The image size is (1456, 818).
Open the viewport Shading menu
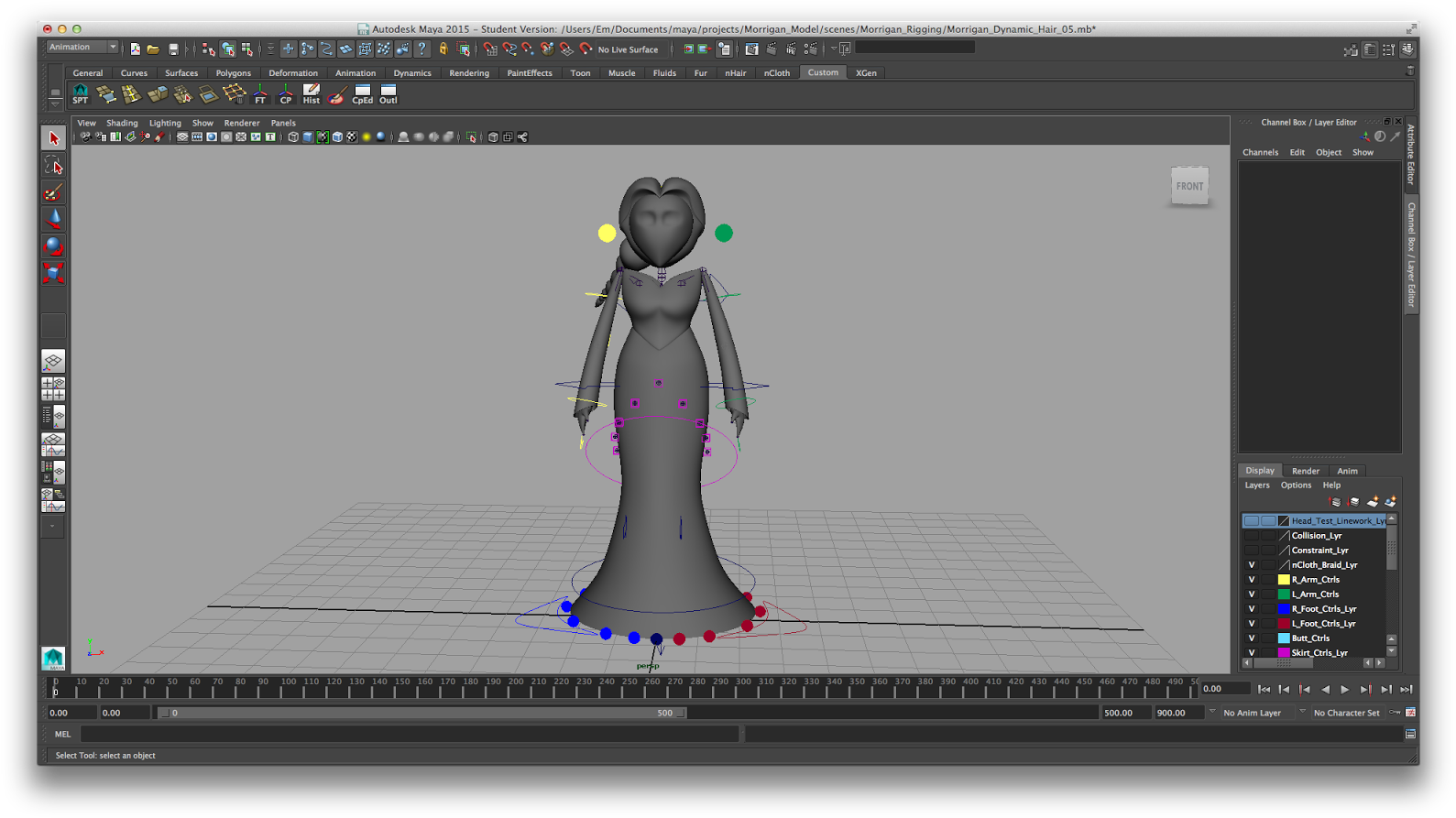[x=122, y=123]
